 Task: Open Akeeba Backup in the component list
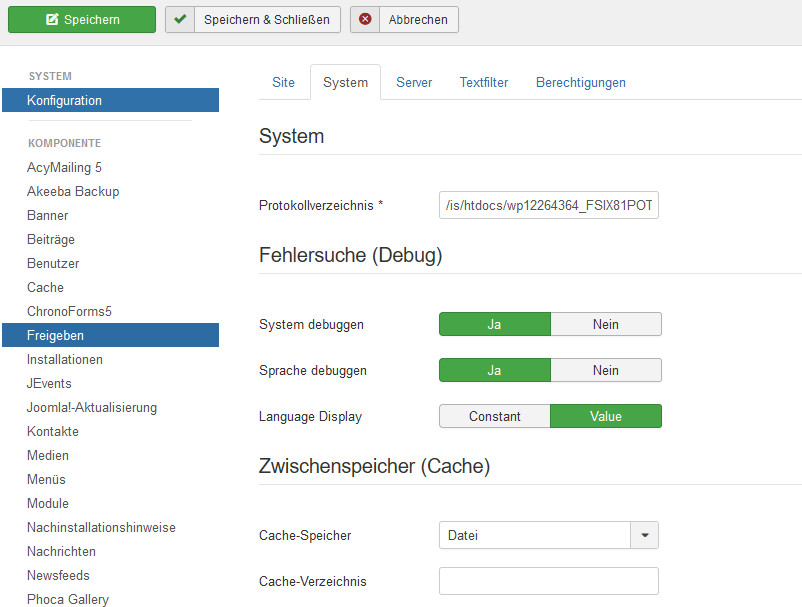tap(73, 191)
